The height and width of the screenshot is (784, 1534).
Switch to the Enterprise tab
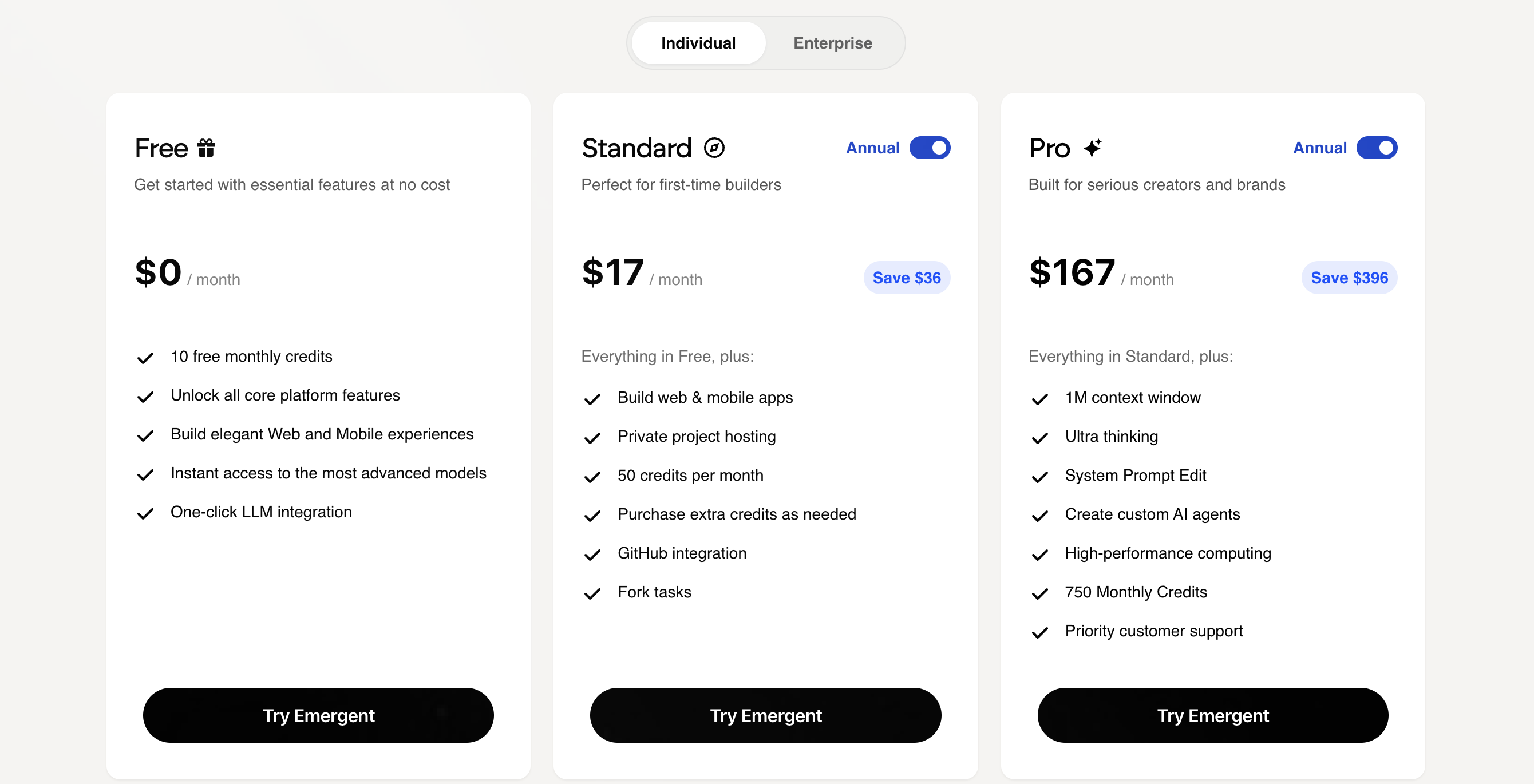832,43
